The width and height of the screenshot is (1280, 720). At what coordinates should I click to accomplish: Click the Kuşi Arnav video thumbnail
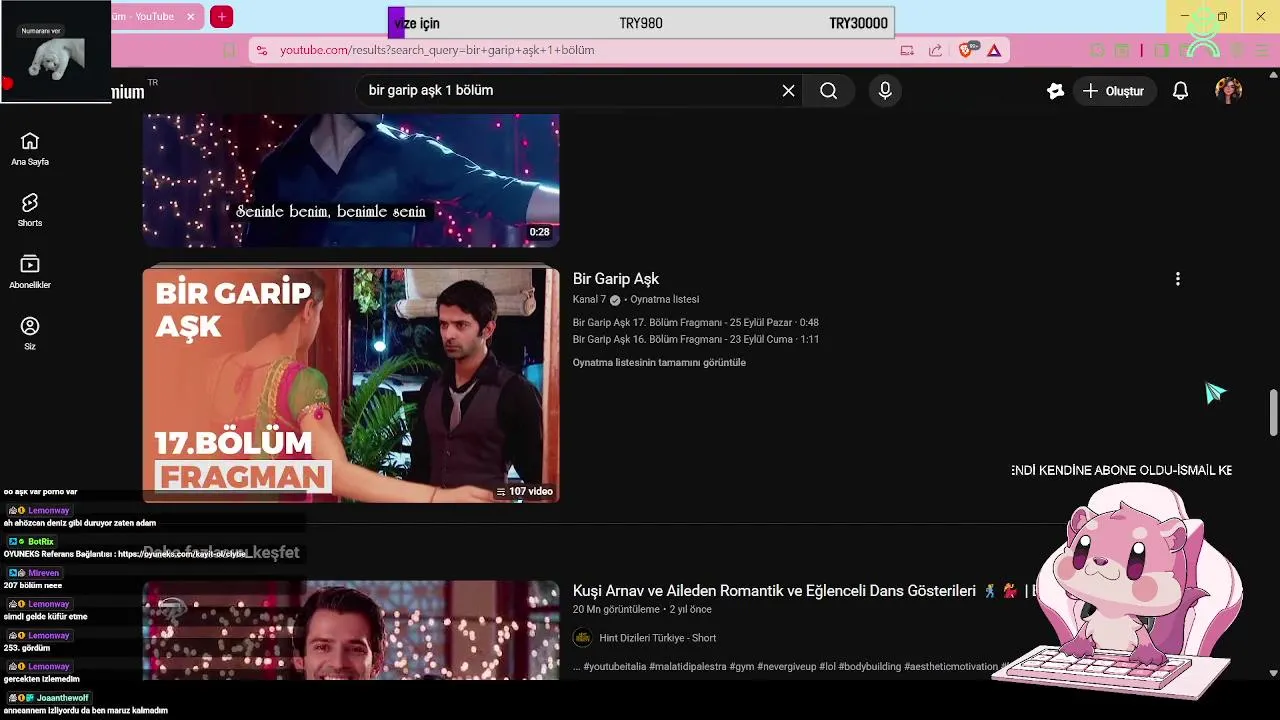click(351, 630)
